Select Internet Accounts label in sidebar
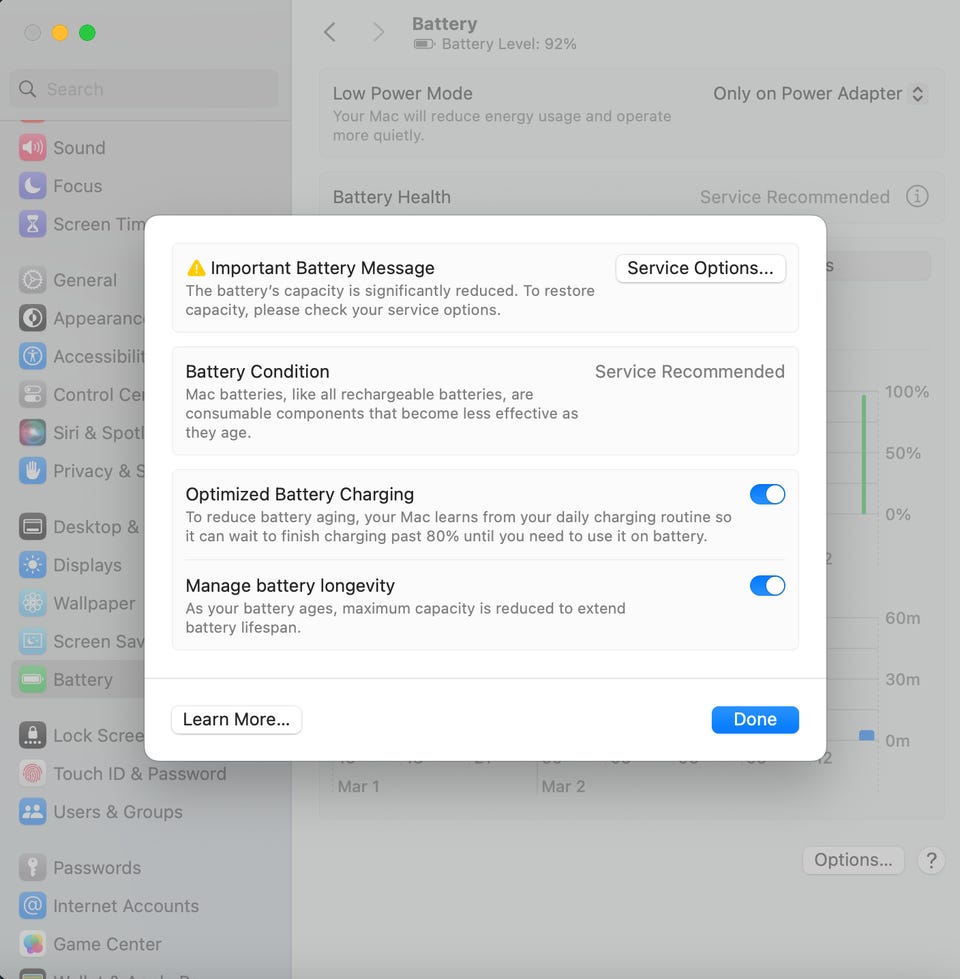Viewport: 960px width, 979px height. [x=126, y=906]
